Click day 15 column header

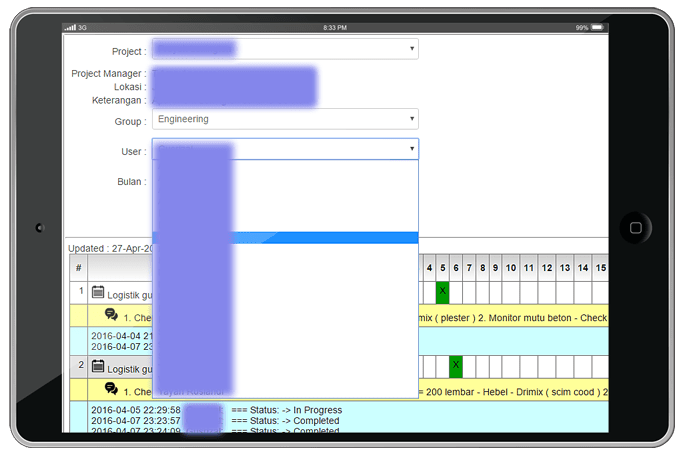pyautogui.click(x=600, y=268)
